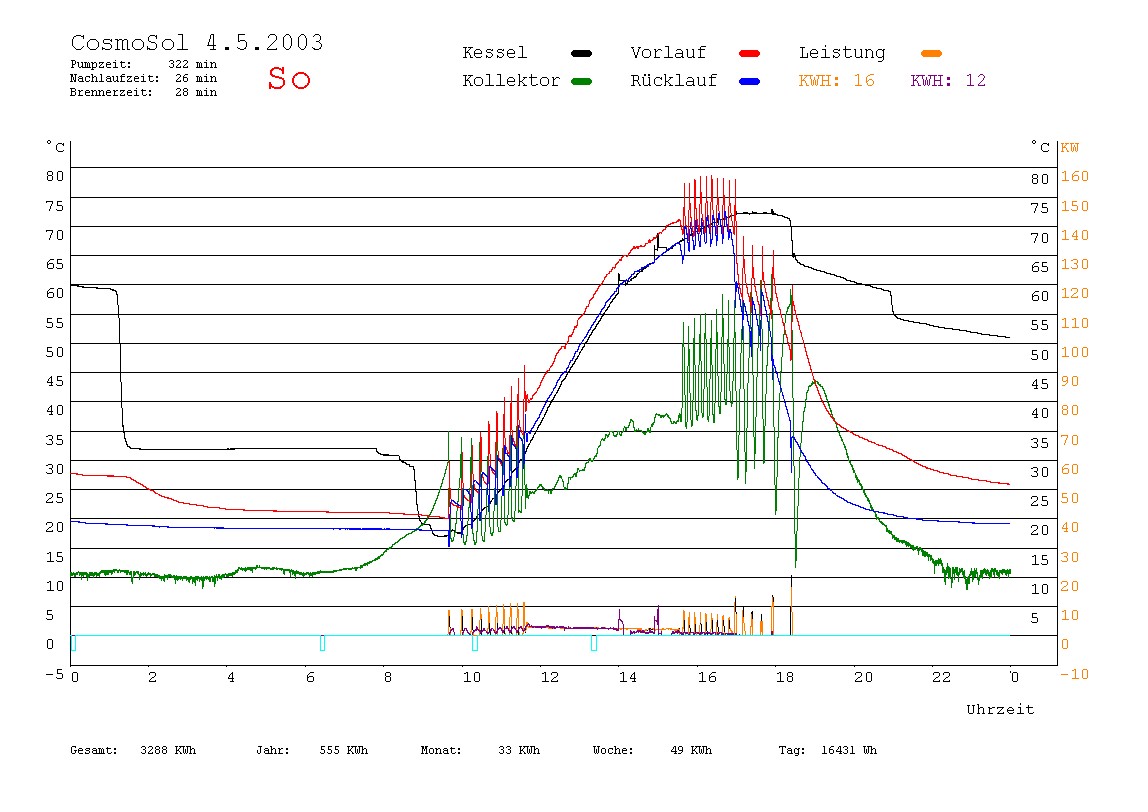Screen dimensions: 1148x812
Task: Click the '12' hour tick on time axis
Action: [550, 677]
